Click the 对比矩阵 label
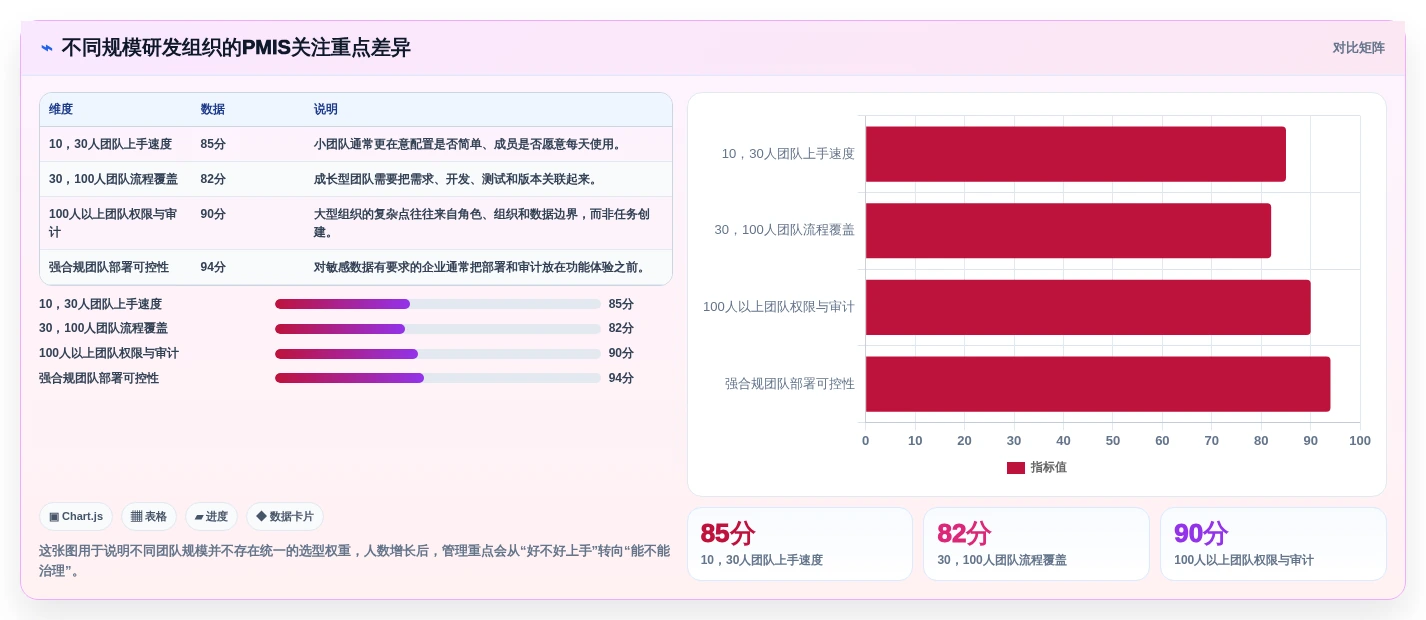This screenshot has height=620, width=1426. [1358, 48]
